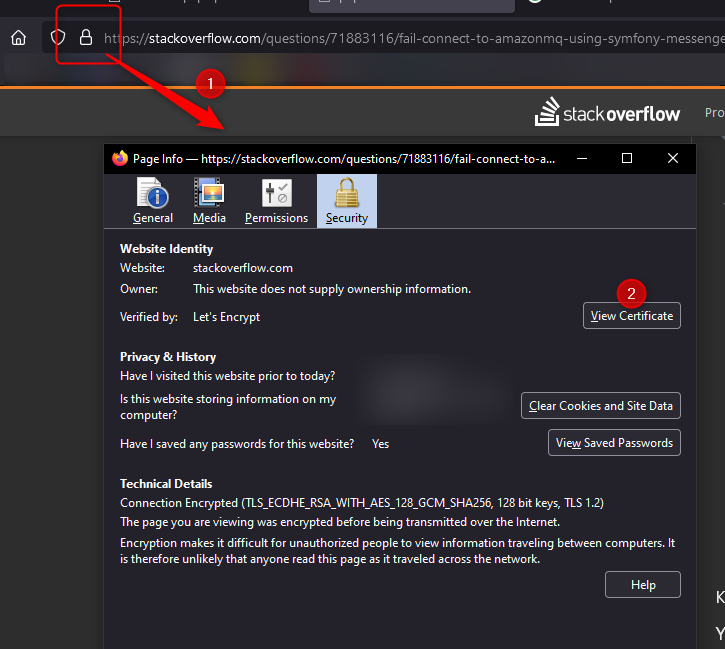
Task: Click the Help button
Action: pos(643,585)
